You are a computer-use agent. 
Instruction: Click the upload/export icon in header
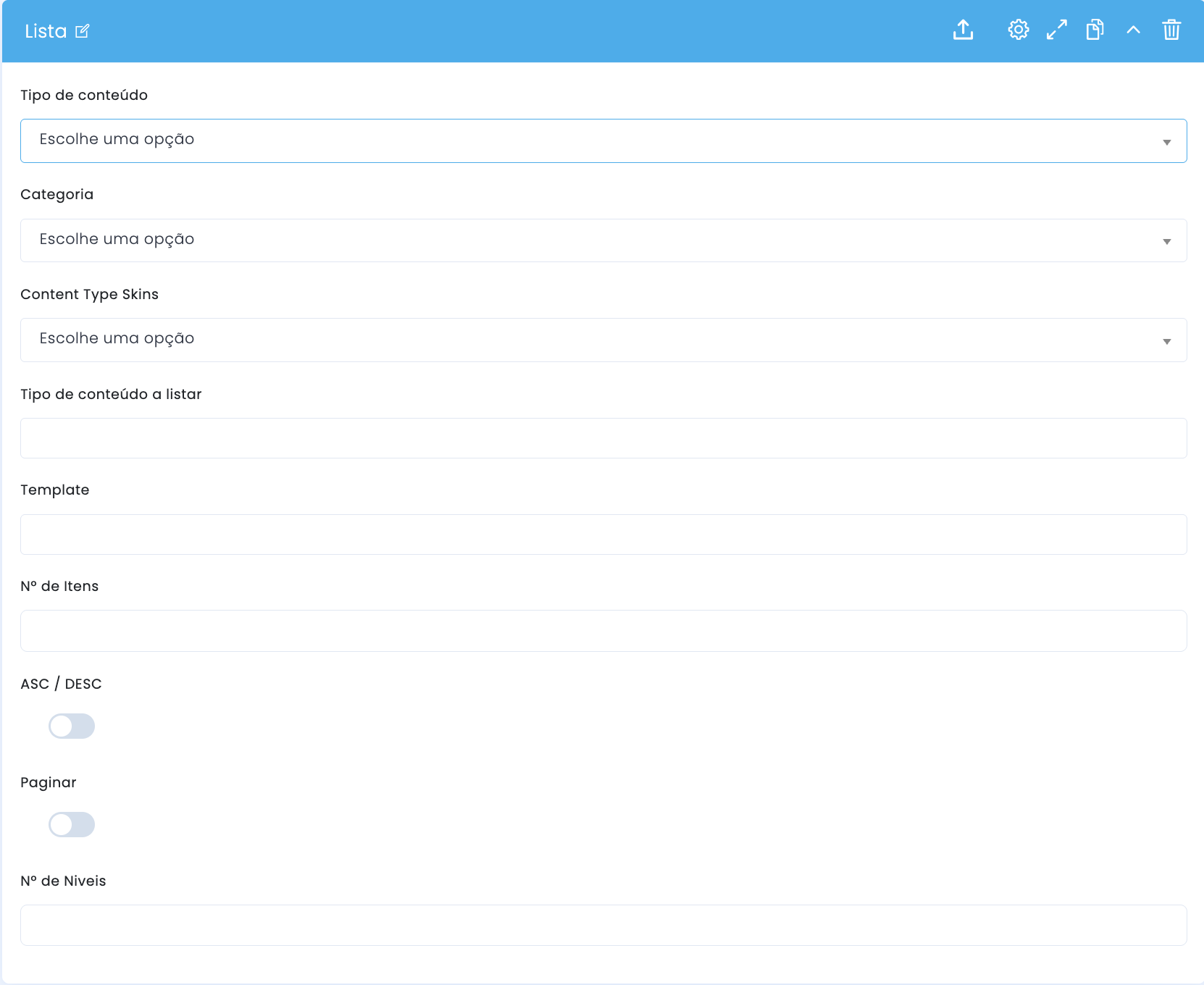click(x=963, y=30)
